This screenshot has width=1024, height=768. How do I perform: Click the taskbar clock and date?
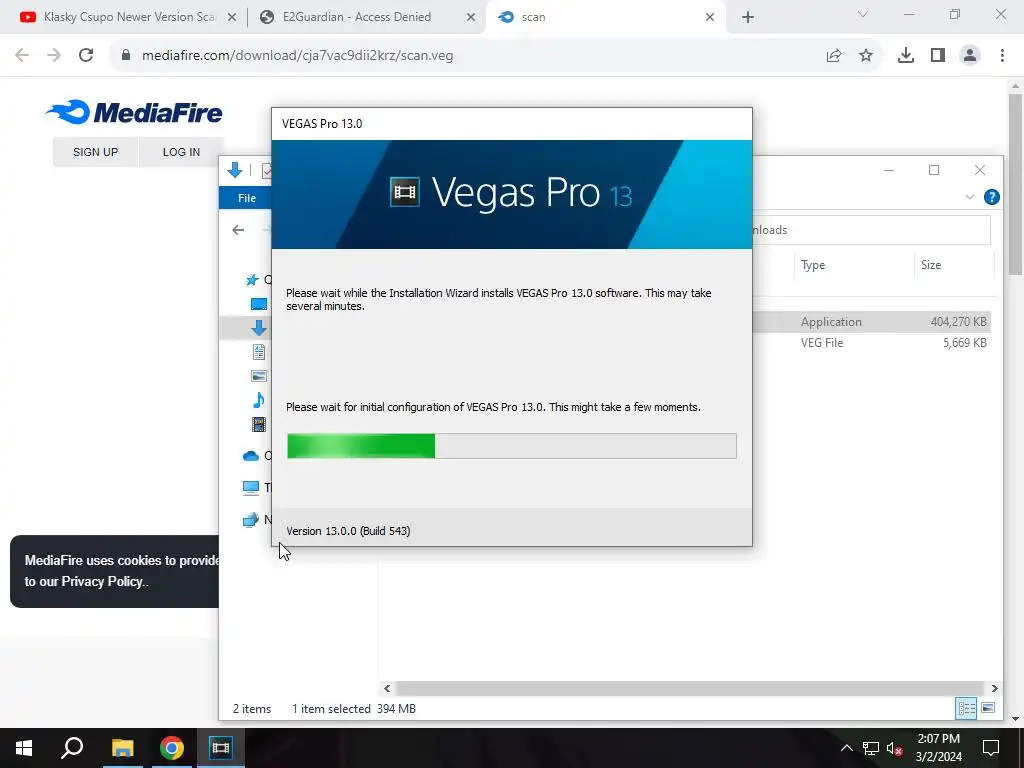pyautogui.click(x=939, y=748)
